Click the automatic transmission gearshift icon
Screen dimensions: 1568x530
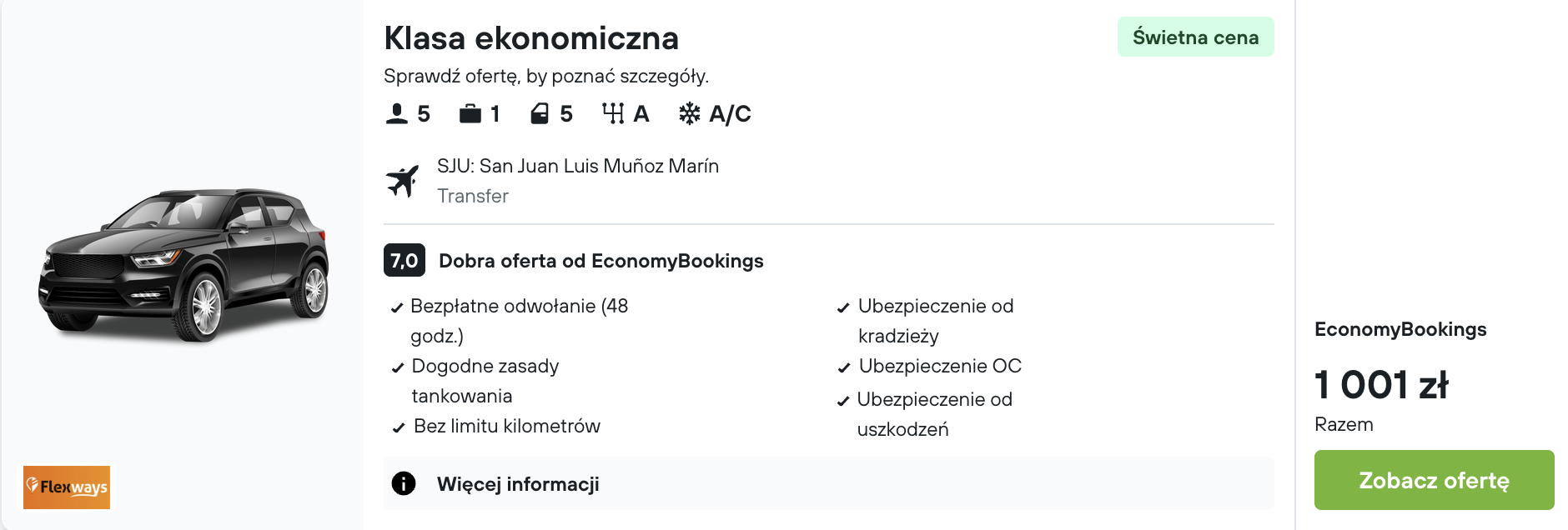point(615,113)
